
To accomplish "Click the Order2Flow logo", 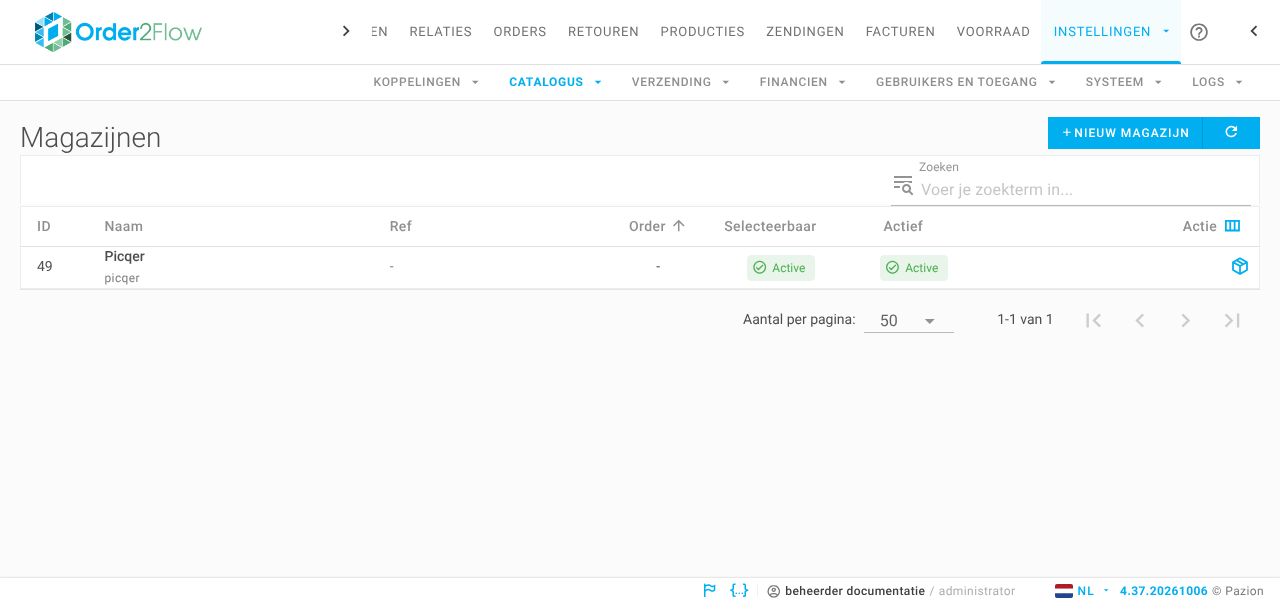I will [118, 32].
